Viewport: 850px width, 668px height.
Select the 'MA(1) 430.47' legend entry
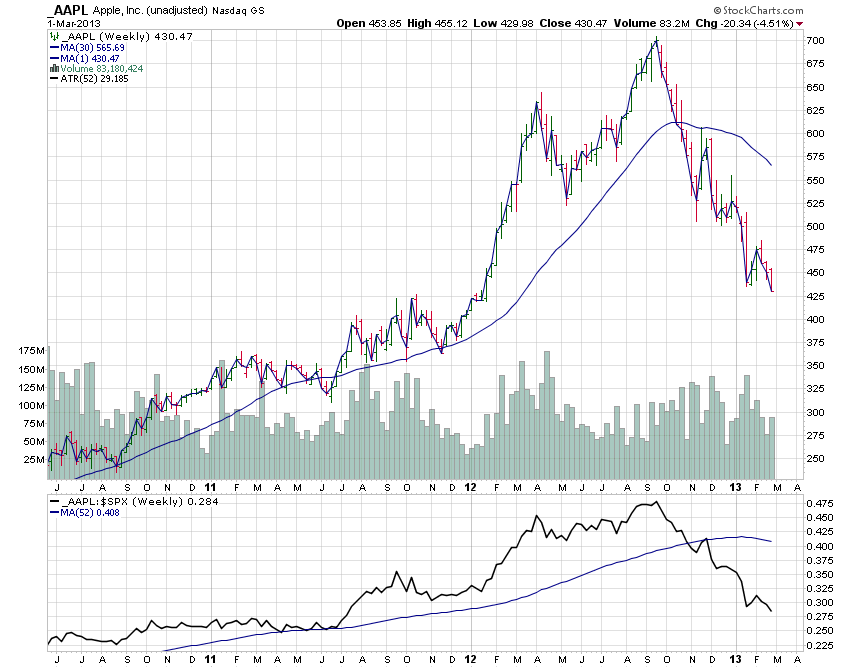tap(90, 59)
